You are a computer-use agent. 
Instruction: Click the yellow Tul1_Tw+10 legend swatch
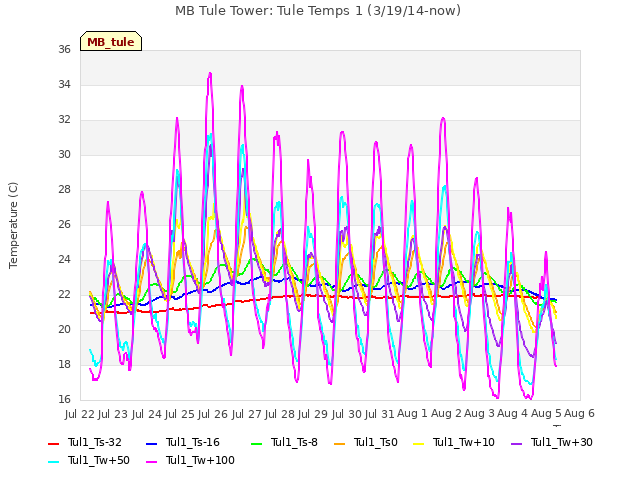tap(419, 443)
